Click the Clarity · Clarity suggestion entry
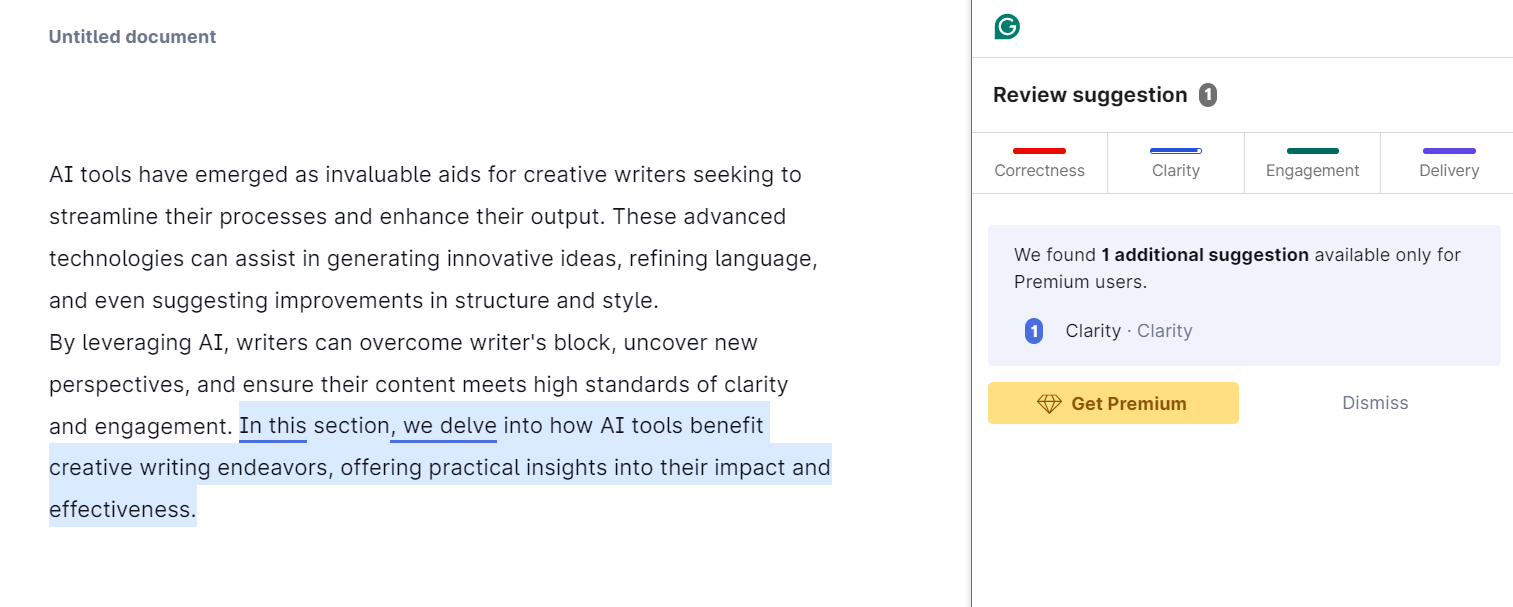This screenshot has width=1513, height=607. coord(1128,331)
